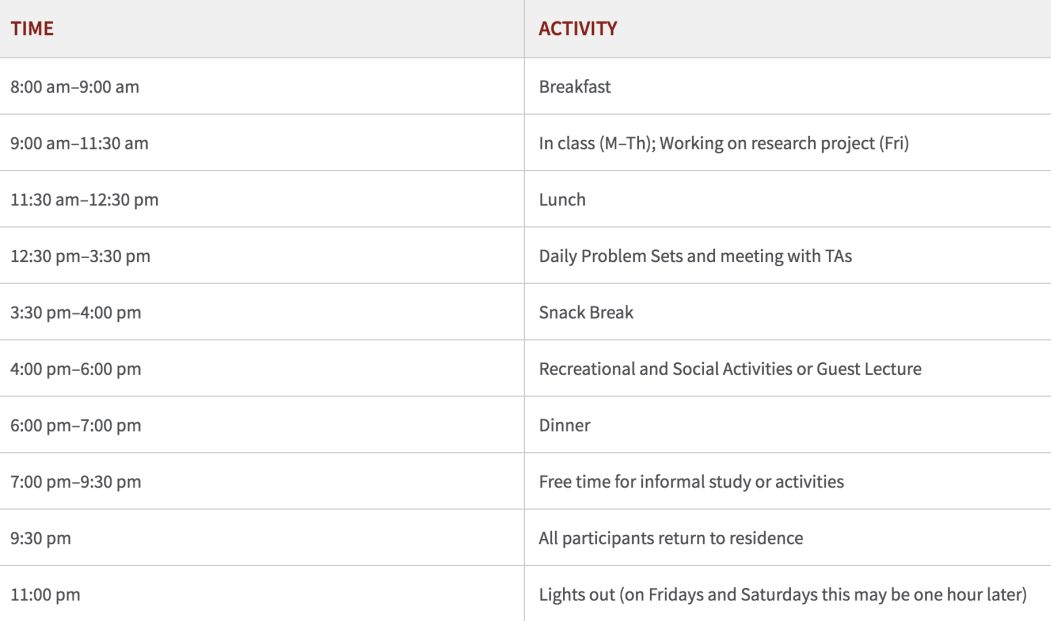Select the 11:00 pm time cell
Image resolution: width=1051 pixels, height=621 pixels.
45,595
